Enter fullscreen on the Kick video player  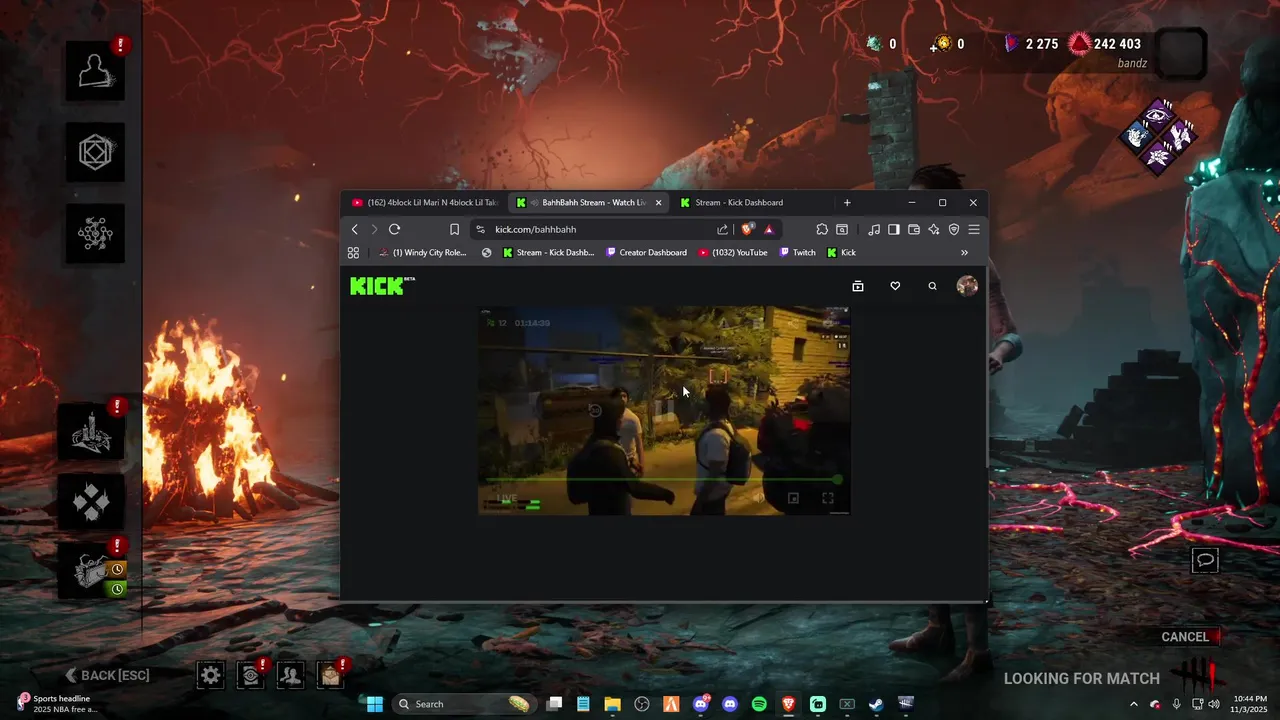(x=828, y=498)
